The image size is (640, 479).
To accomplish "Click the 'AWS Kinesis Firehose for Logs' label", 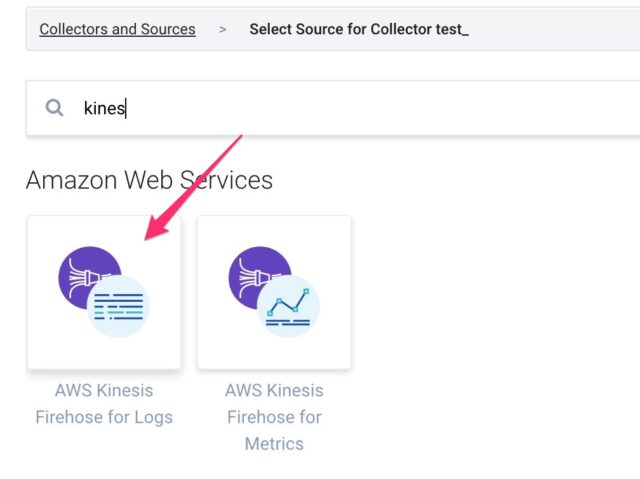I will [x=104, y=404].
